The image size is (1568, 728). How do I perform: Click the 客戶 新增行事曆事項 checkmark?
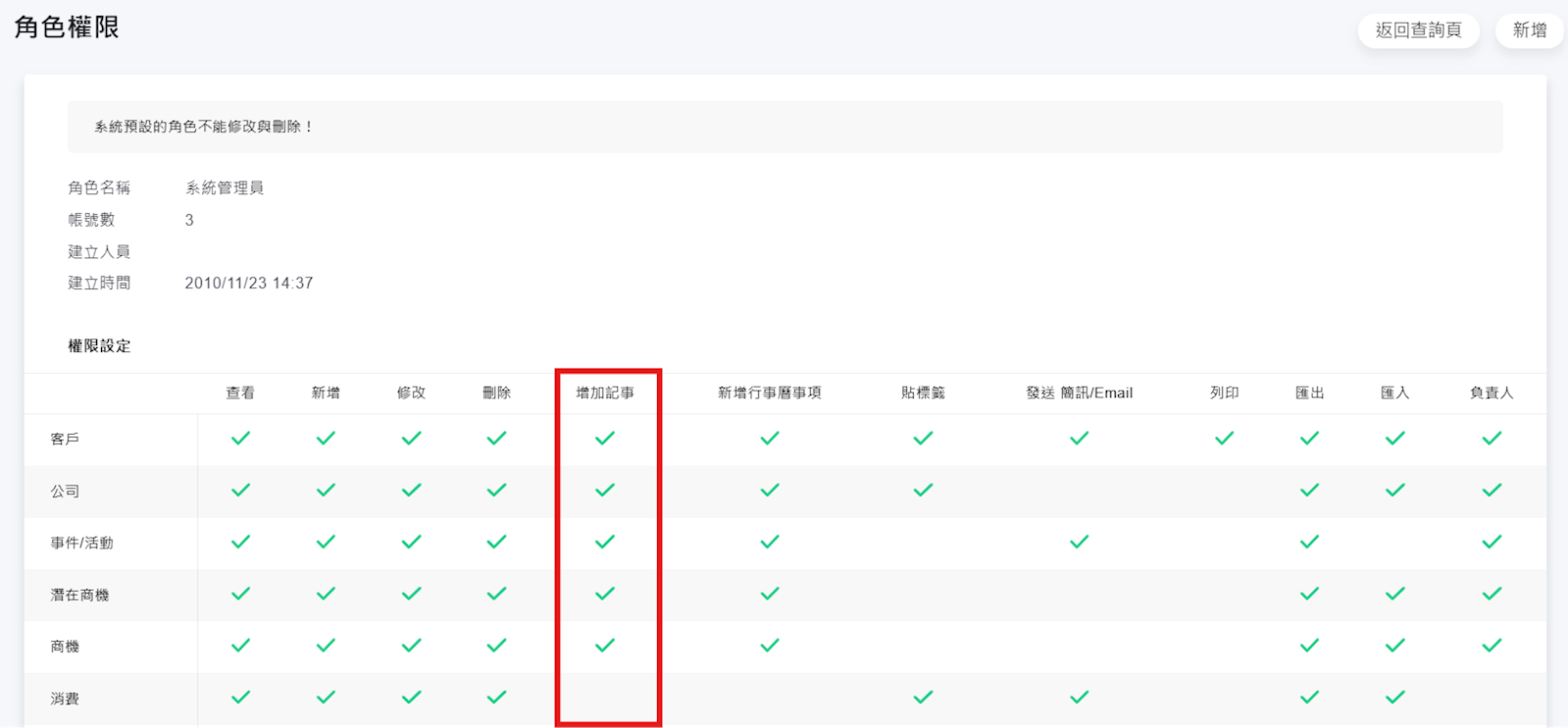[770, 439]
